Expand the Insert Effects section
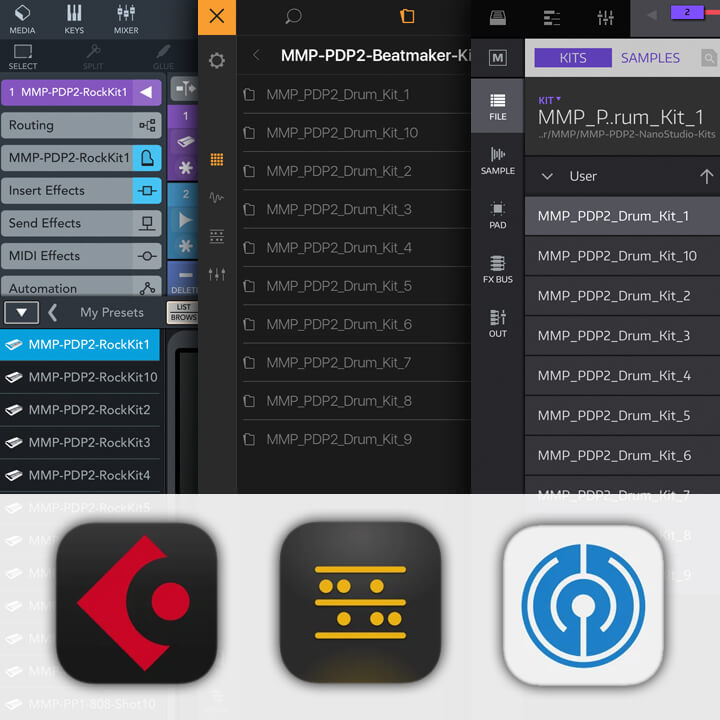This screenshot has height=720, width=720. point(81,191)
